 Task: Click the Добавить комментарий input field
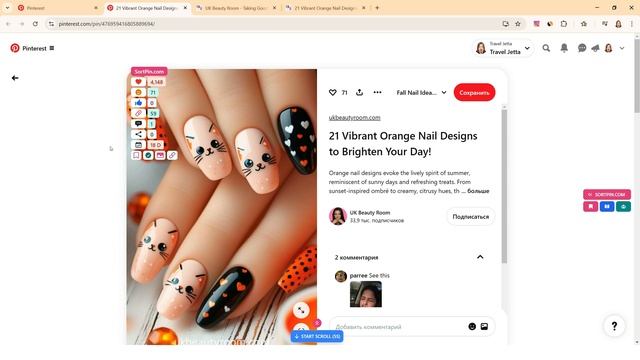point(398,327)
